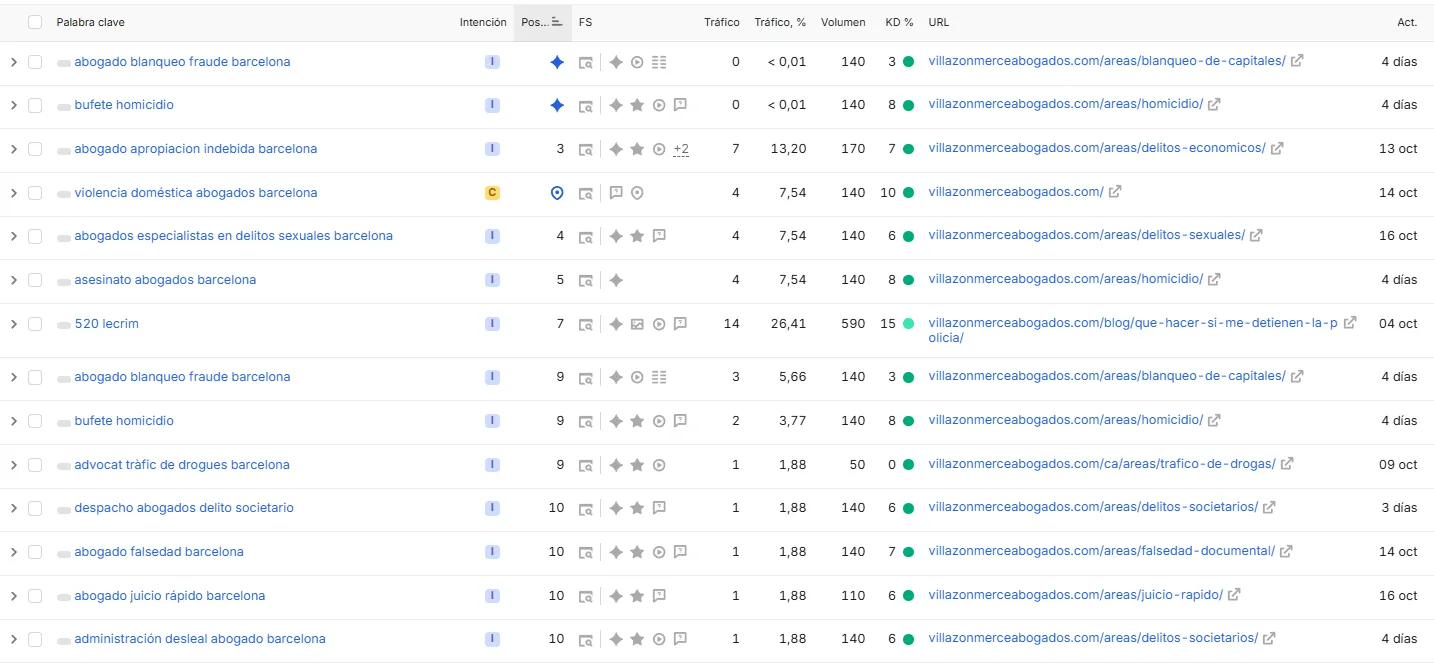Click AI overview position star in first abogado blanqueo row
Viewport: 1434px width, 665px height.
[x=557, y=62]
